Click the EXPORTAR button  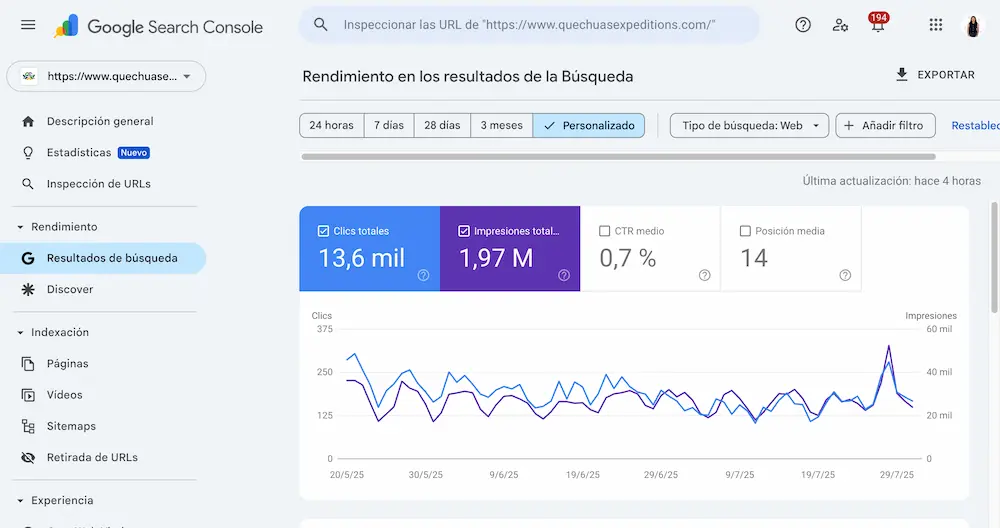936,75
